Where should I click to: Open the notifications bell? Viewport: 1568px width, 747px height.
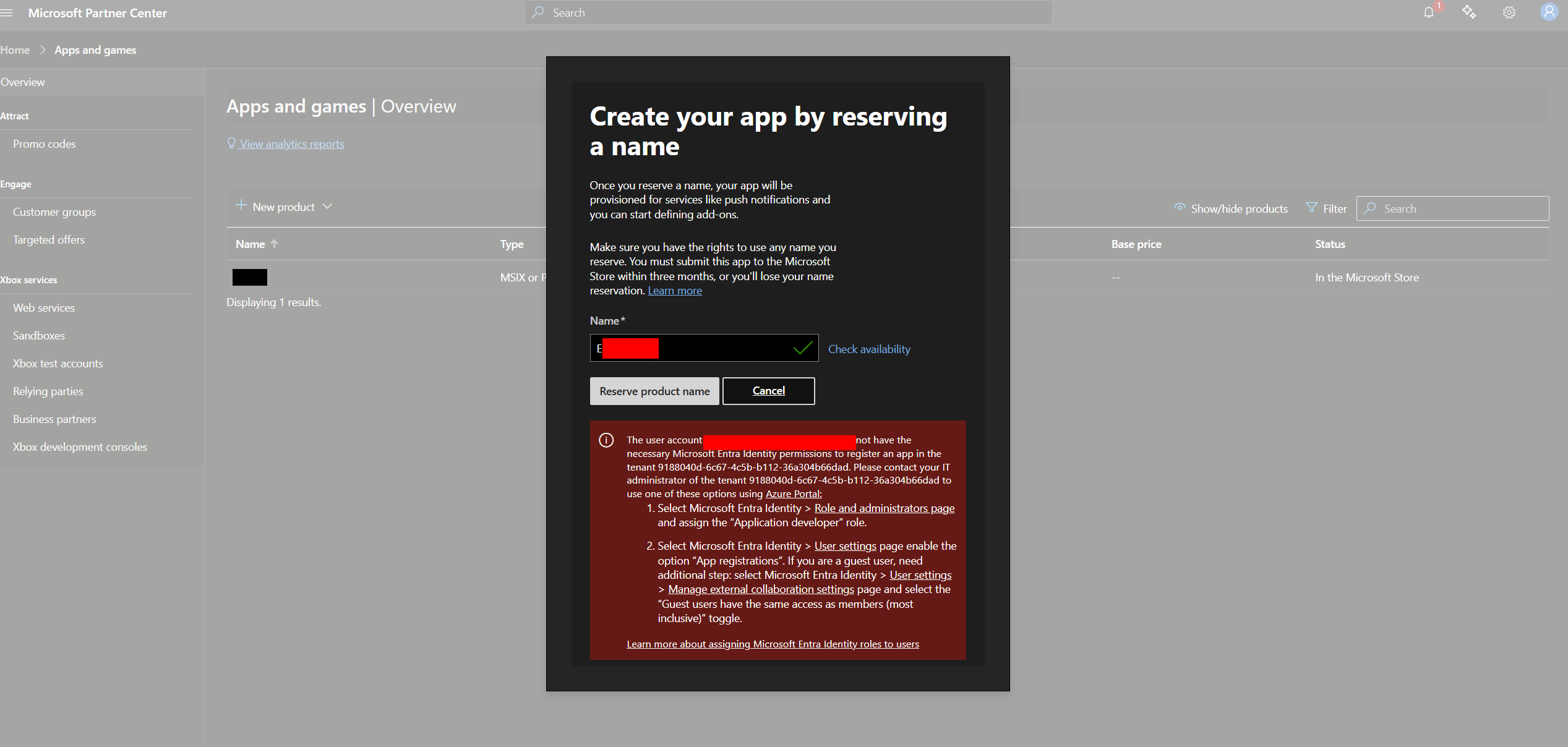coord(1429,12)
